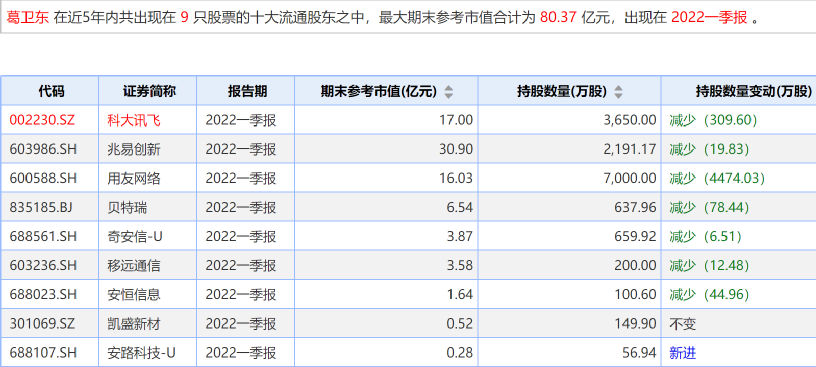Click the 证券简称 column header
The width and height of the screenshot is (816, 367).
coord(149,92)
